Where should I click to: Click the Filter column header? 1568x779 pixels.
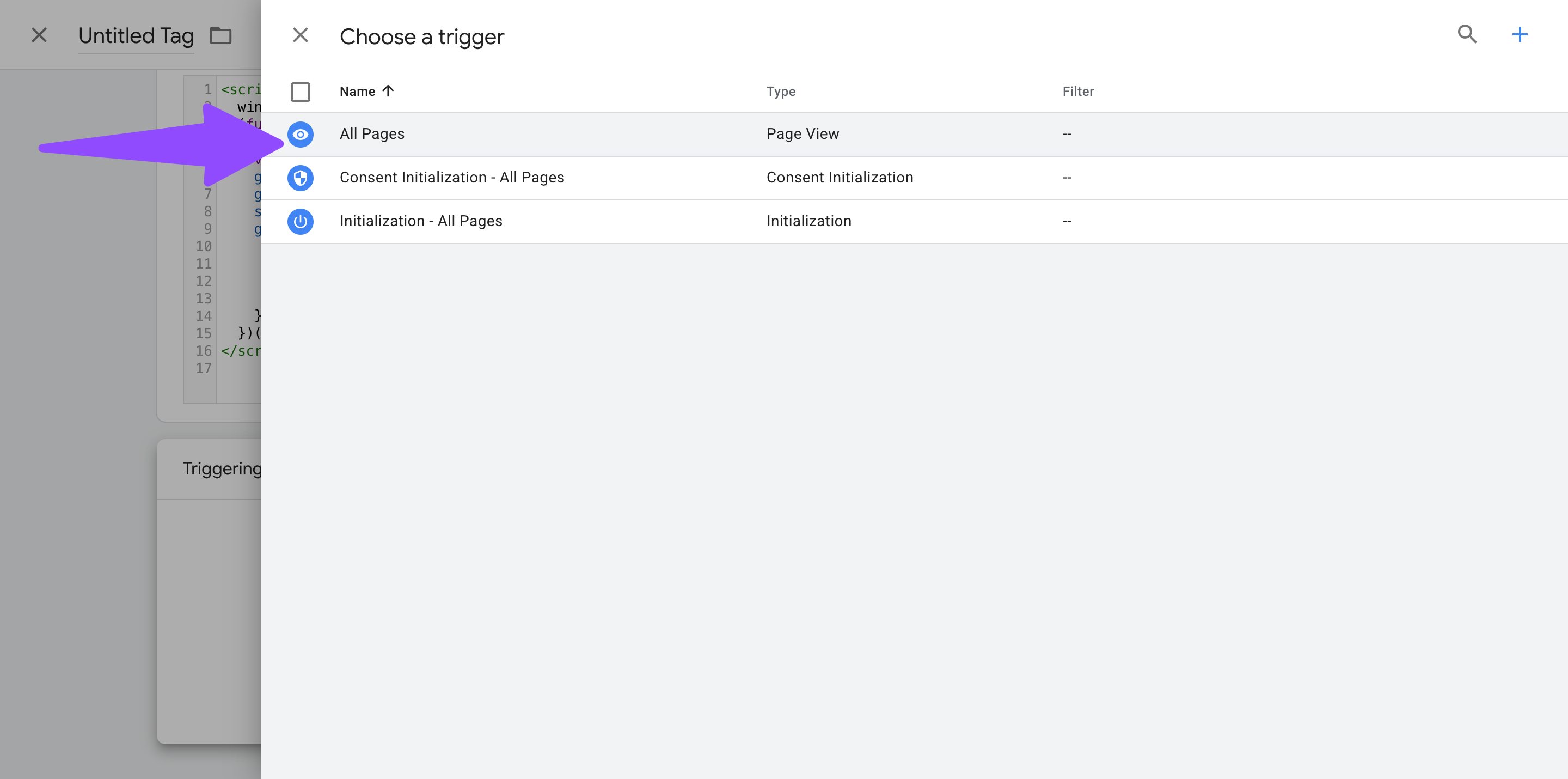coord(1077,92)
